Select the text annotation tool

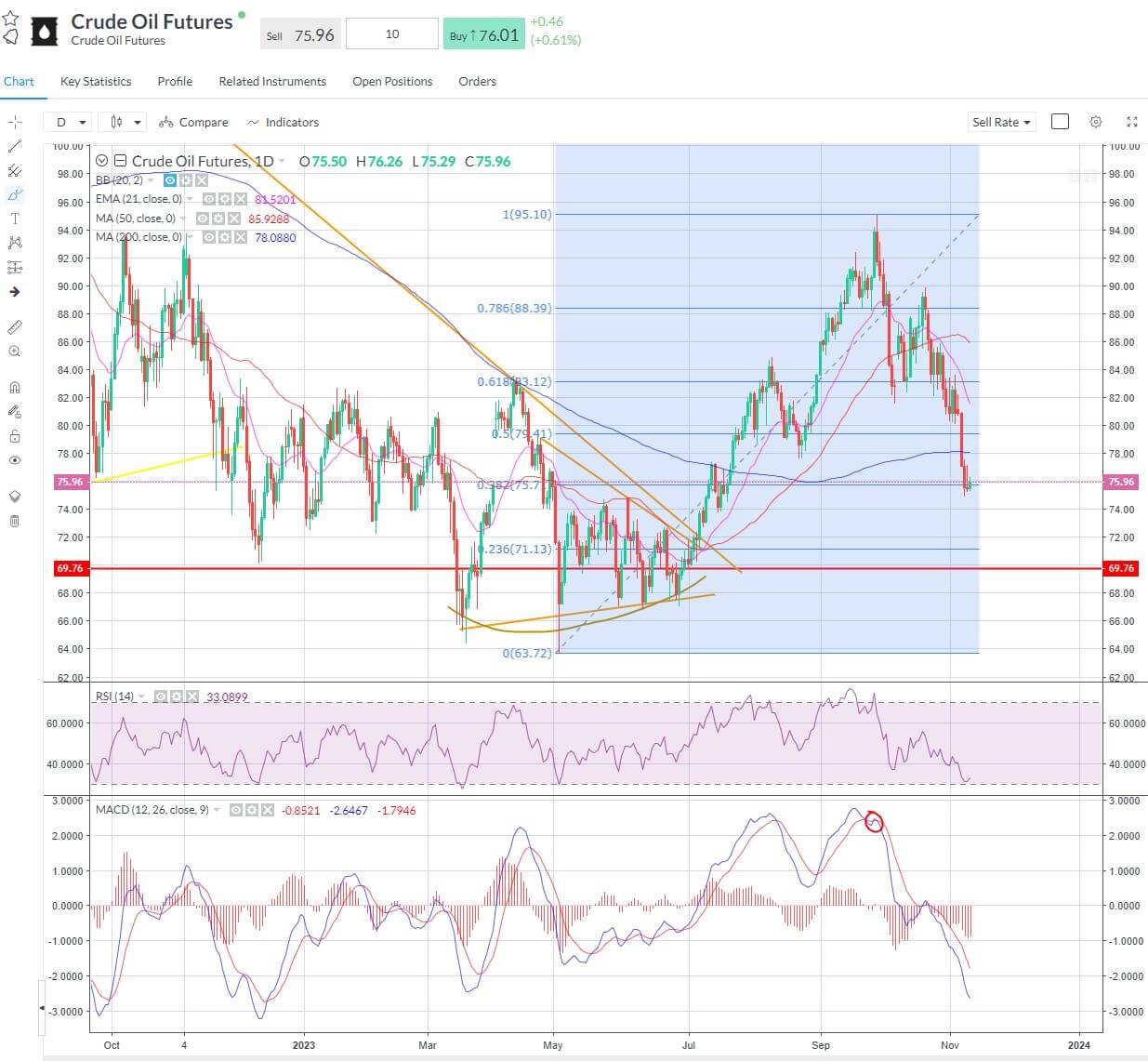pos(14,219)
